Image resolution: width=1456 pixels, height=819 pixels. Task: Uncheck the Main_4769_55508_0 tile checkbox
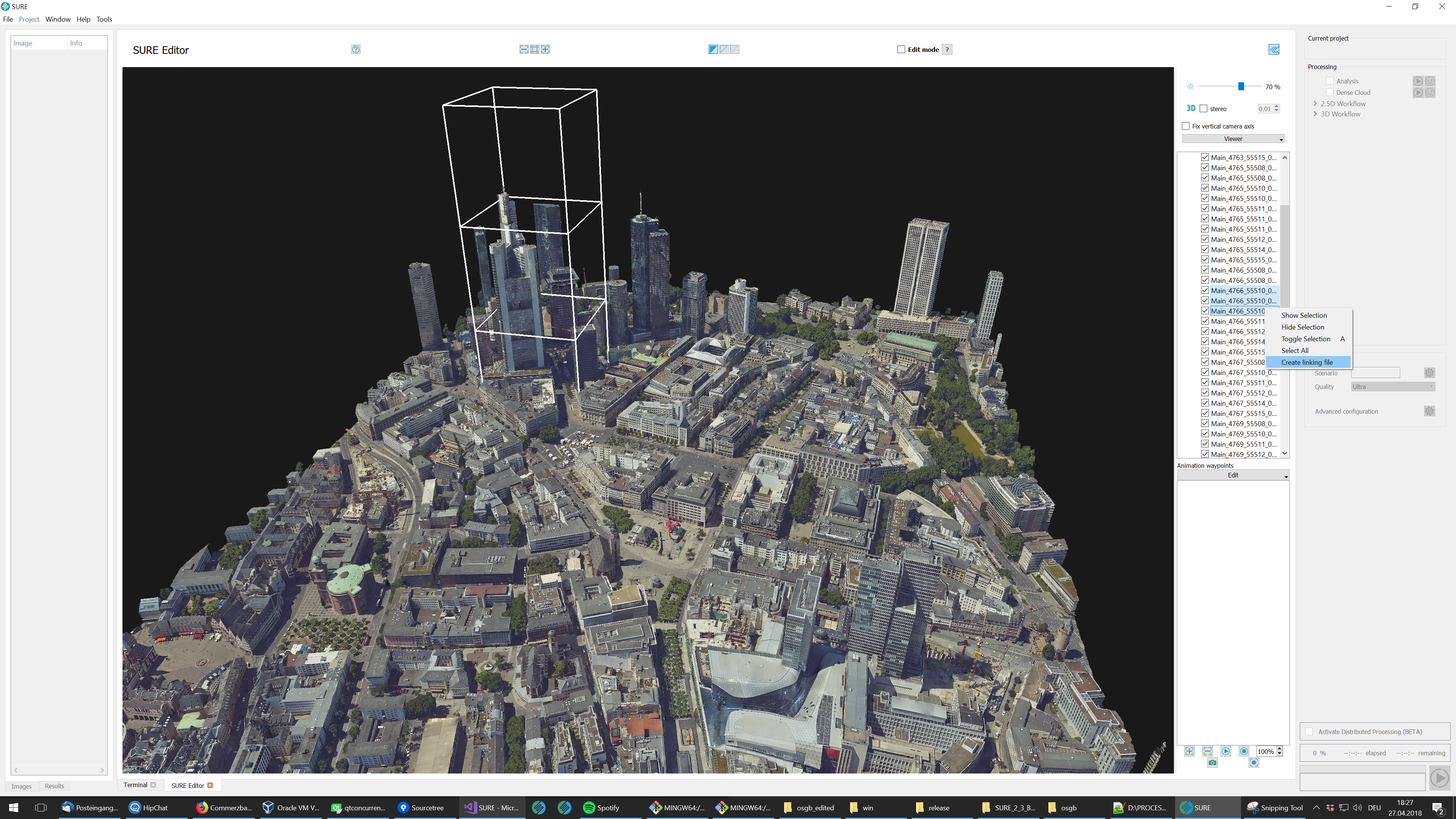[1205, 424]
